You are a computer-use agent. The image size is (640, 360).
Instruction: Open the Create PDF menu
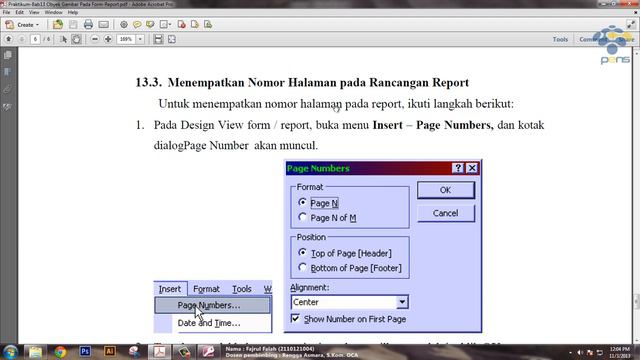pyautogui.click(x=22, y=25)
